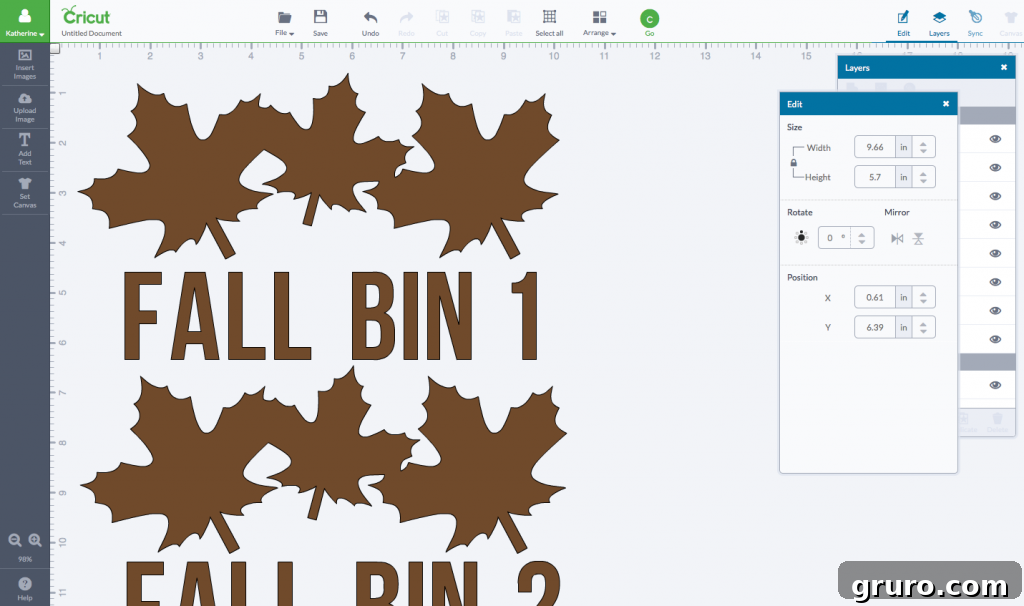Open the Sync panel
The image size is (1024, 606).
point(975,22)
